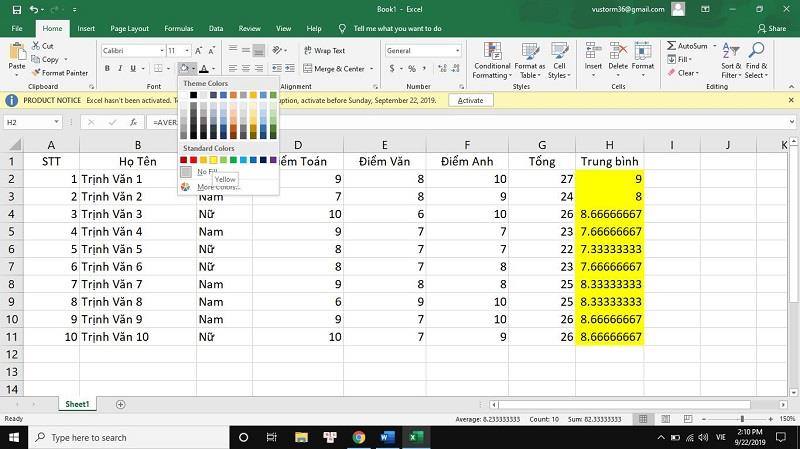Toggle Italic formatting
800x449 pixels.
click(x=119, y=69)
